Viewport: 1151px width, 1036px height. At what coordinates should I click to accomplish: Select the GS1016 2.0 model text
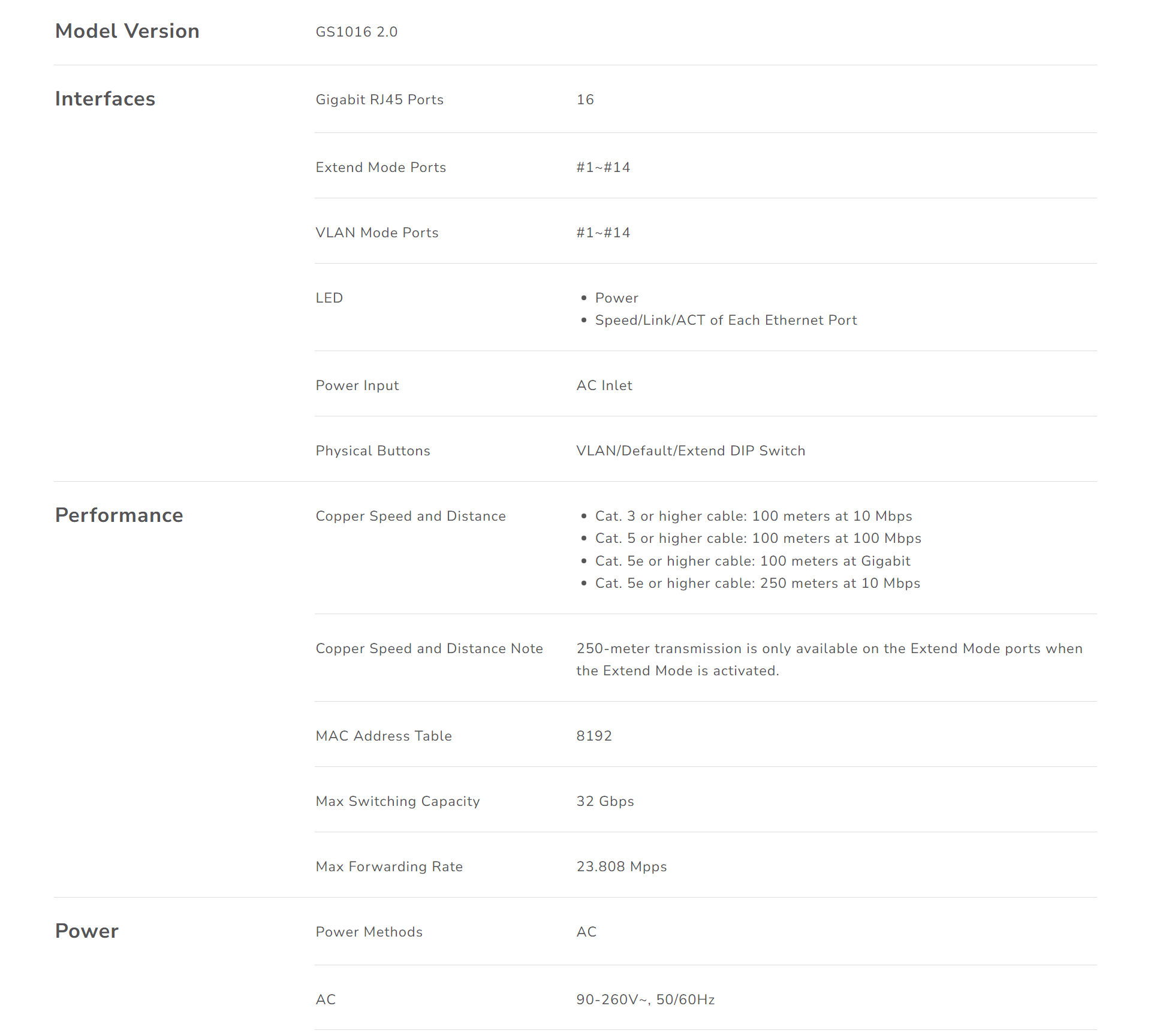(357, 32)
